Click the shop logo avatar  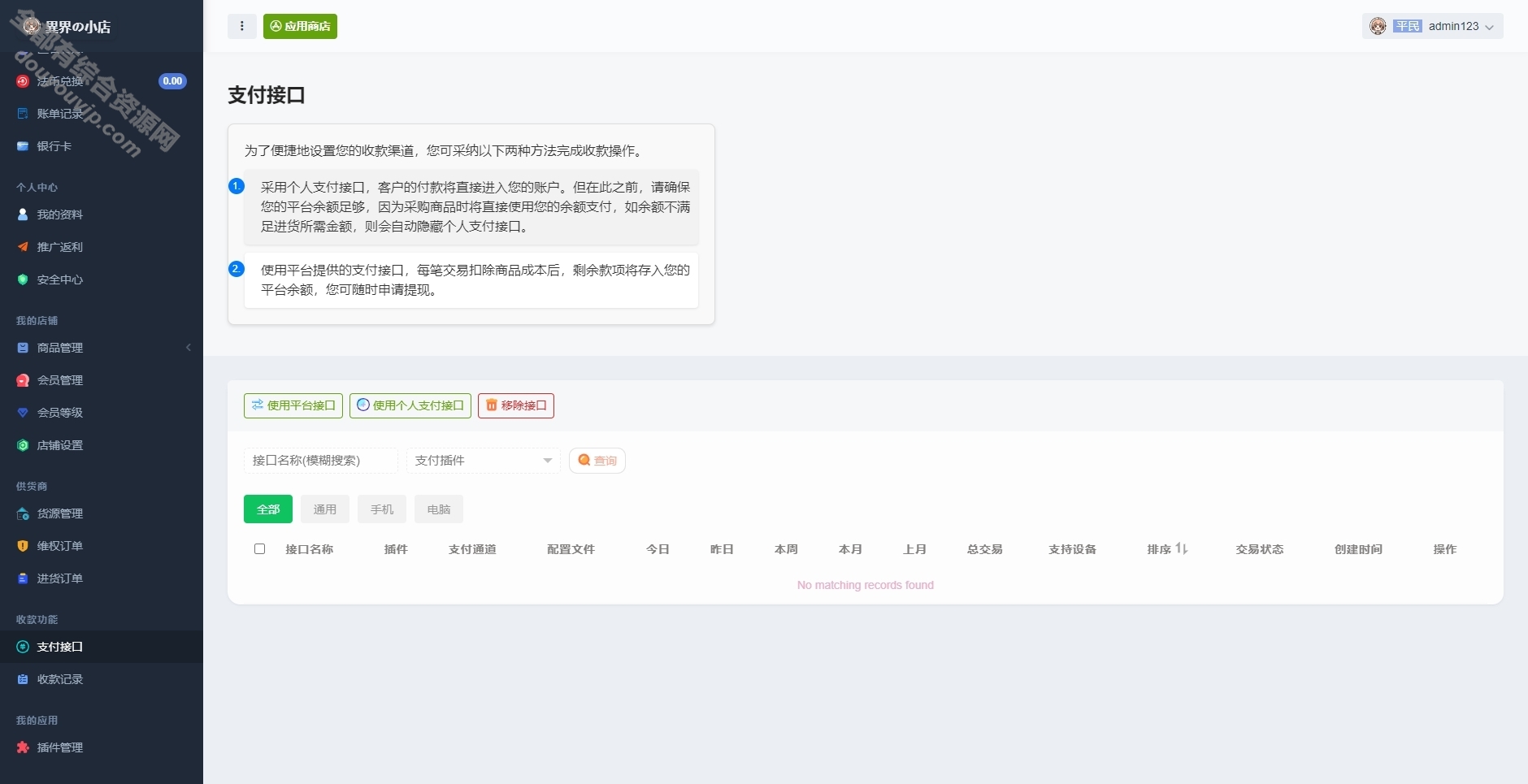click(x=31, y=26)
